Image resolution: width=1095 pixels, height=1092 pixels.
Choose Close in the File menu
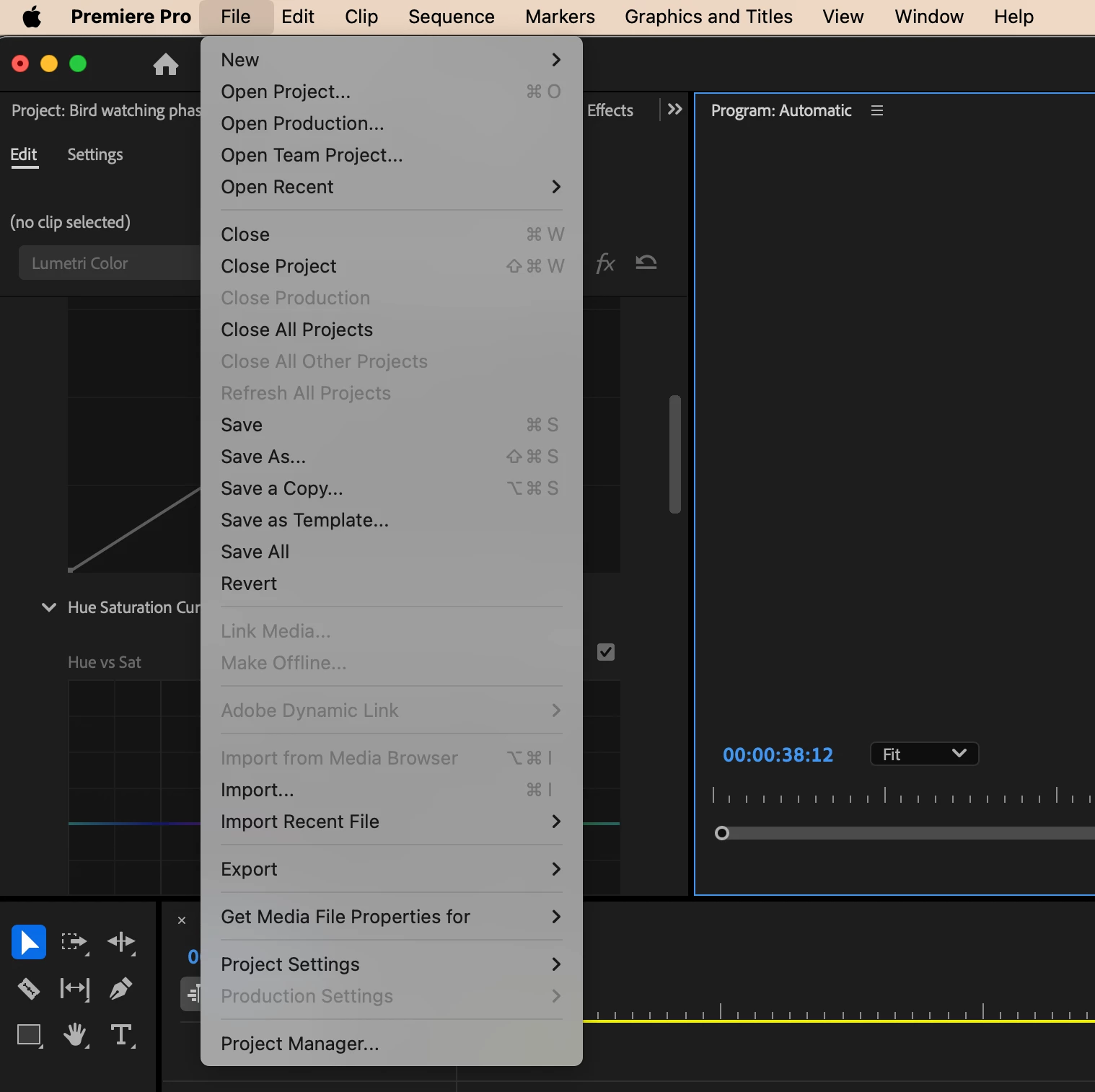391,234
